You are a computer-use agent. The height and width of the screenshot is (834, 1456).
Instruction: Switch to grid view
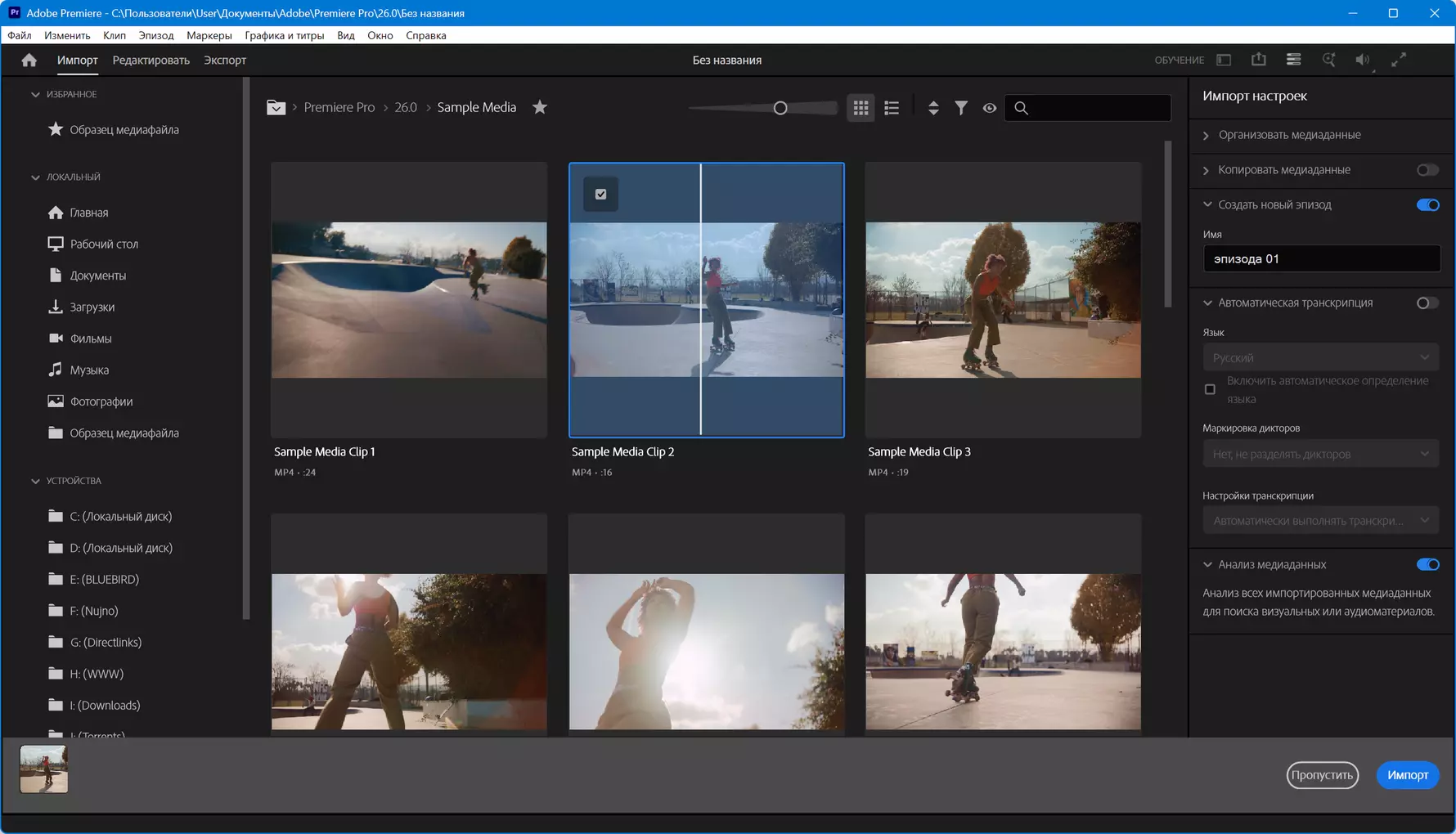861,107
